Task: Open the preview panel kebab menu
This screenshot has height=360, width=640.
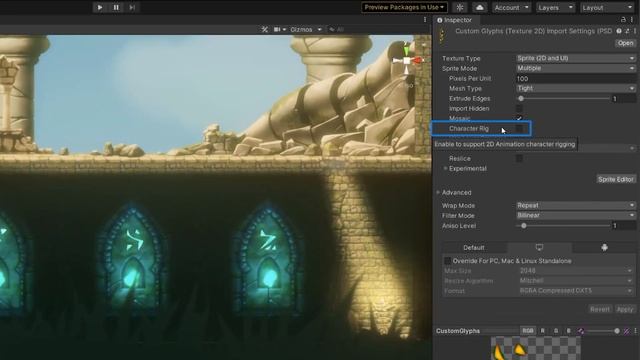Action: [x=635, y=331]
